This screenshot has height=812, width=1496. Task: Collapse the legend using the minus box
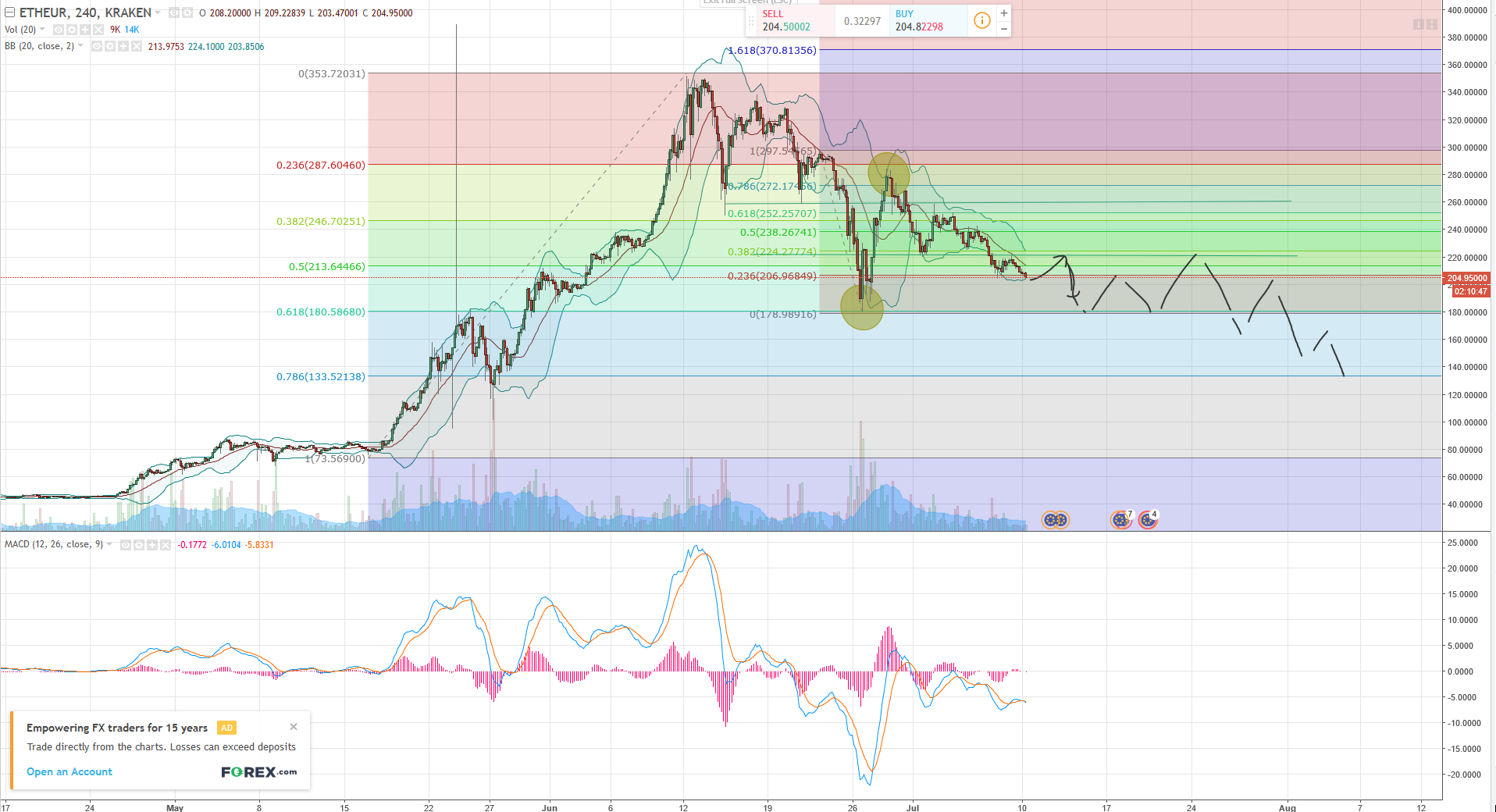coord(9,12)
